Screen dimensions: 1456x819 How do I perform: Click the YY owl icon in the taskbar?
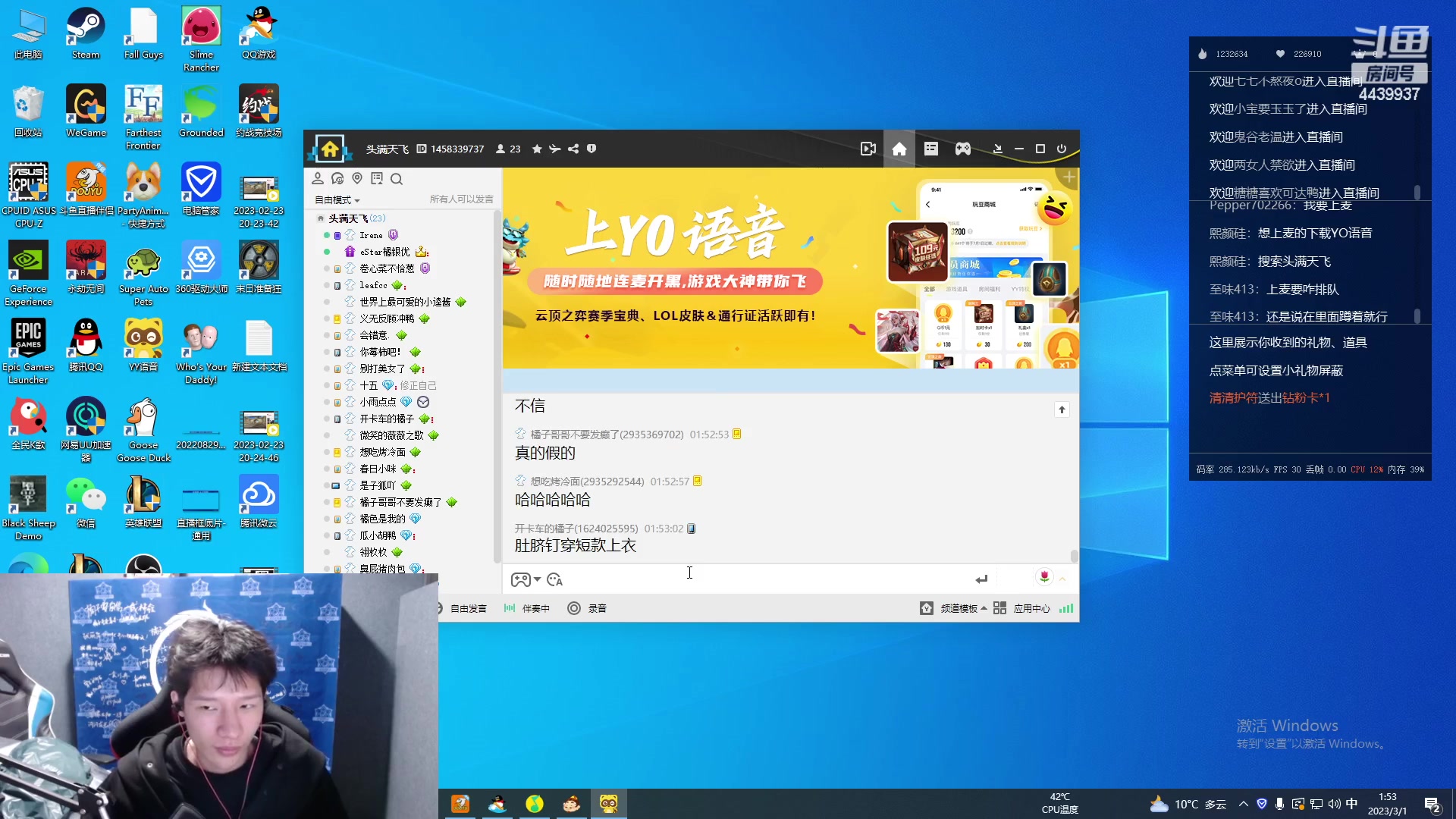tap(609, 804)
